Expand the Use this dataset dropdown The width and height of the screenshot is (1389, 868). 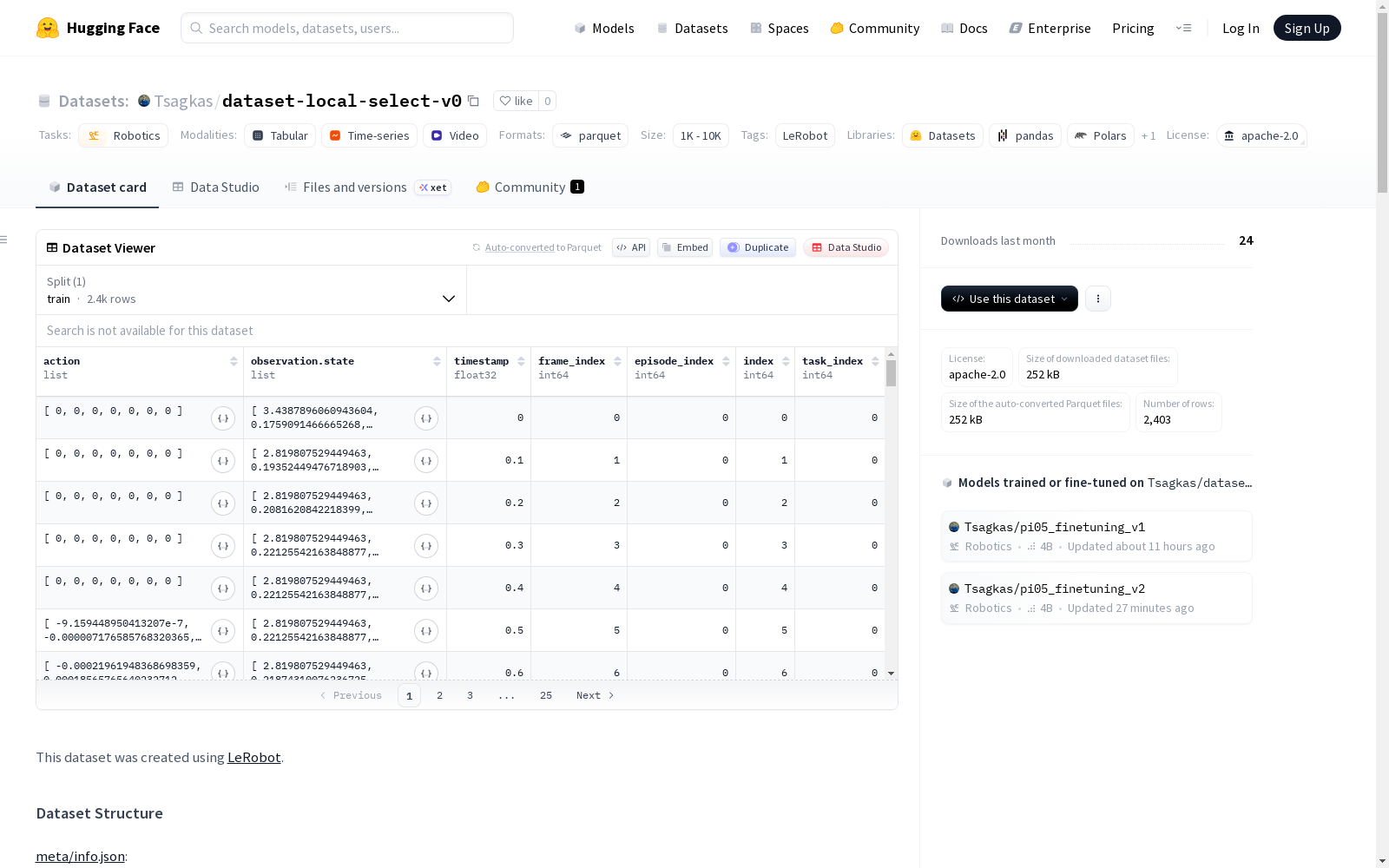point(1010,299)
